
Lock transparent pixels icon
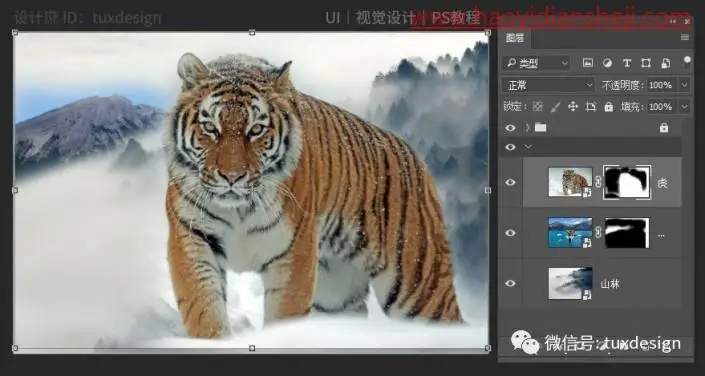point(537,107)
